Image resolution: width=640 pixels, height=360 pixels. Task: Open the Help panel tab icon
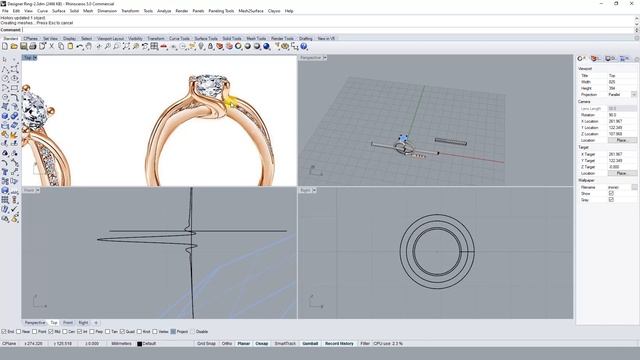coord(624,59)
